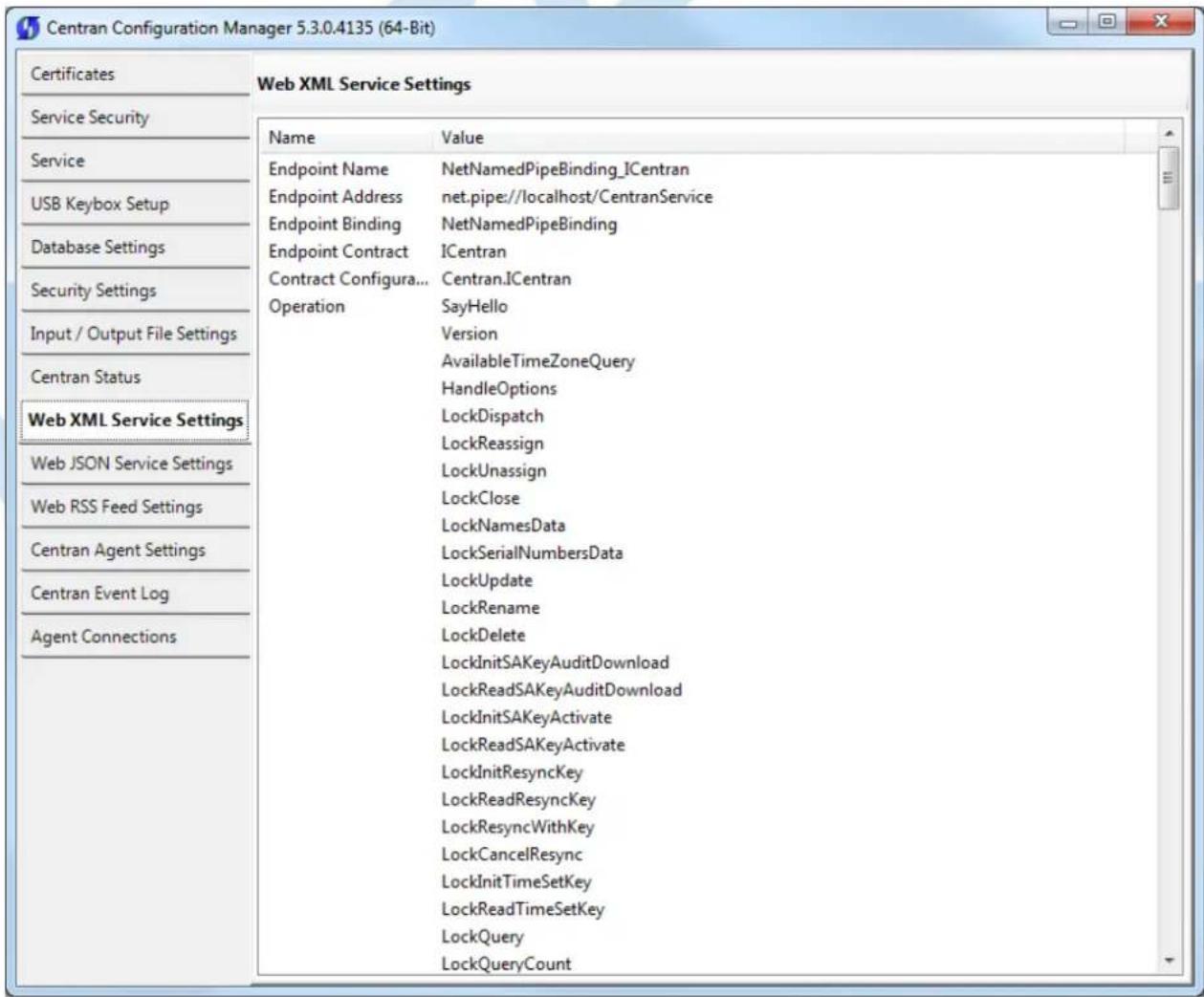Switch to Security Settings
Screen dimensions: 1204x997
[x=134, y=290]
